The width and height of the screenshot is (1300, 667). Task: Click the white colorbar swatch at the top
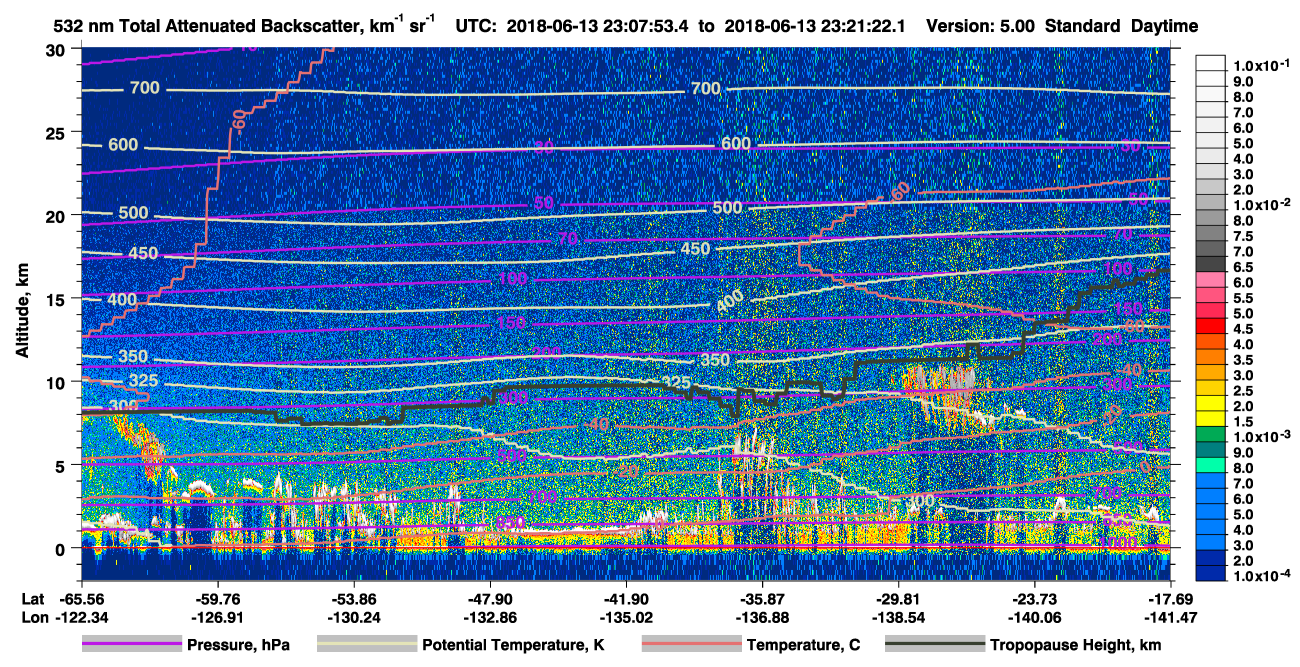1212,61
